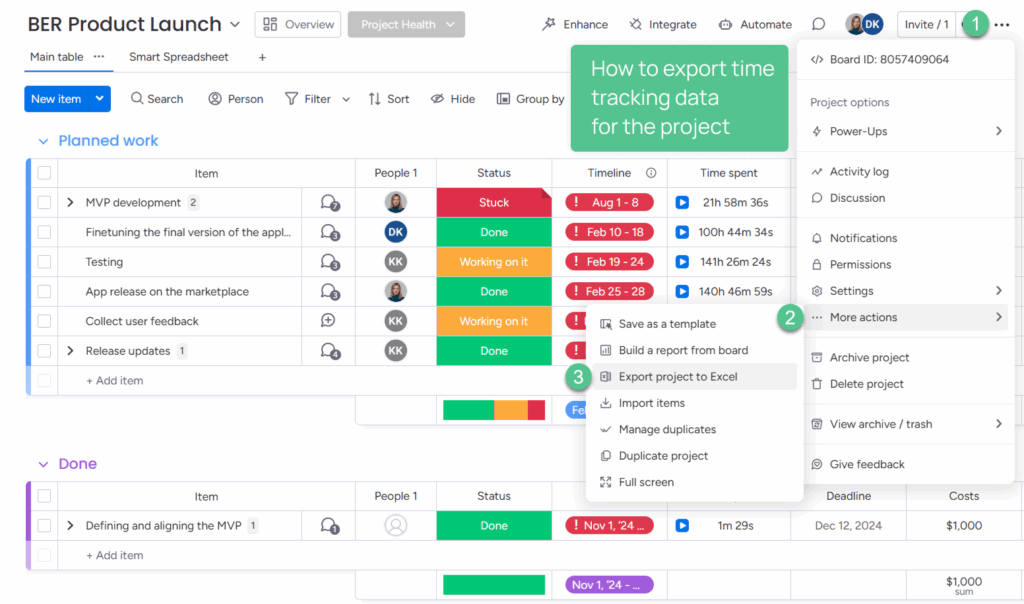Tick the checkbox on Defining and aligning the MVP
The height and width of the screenshot is (604, 1024).
(42, 525)
